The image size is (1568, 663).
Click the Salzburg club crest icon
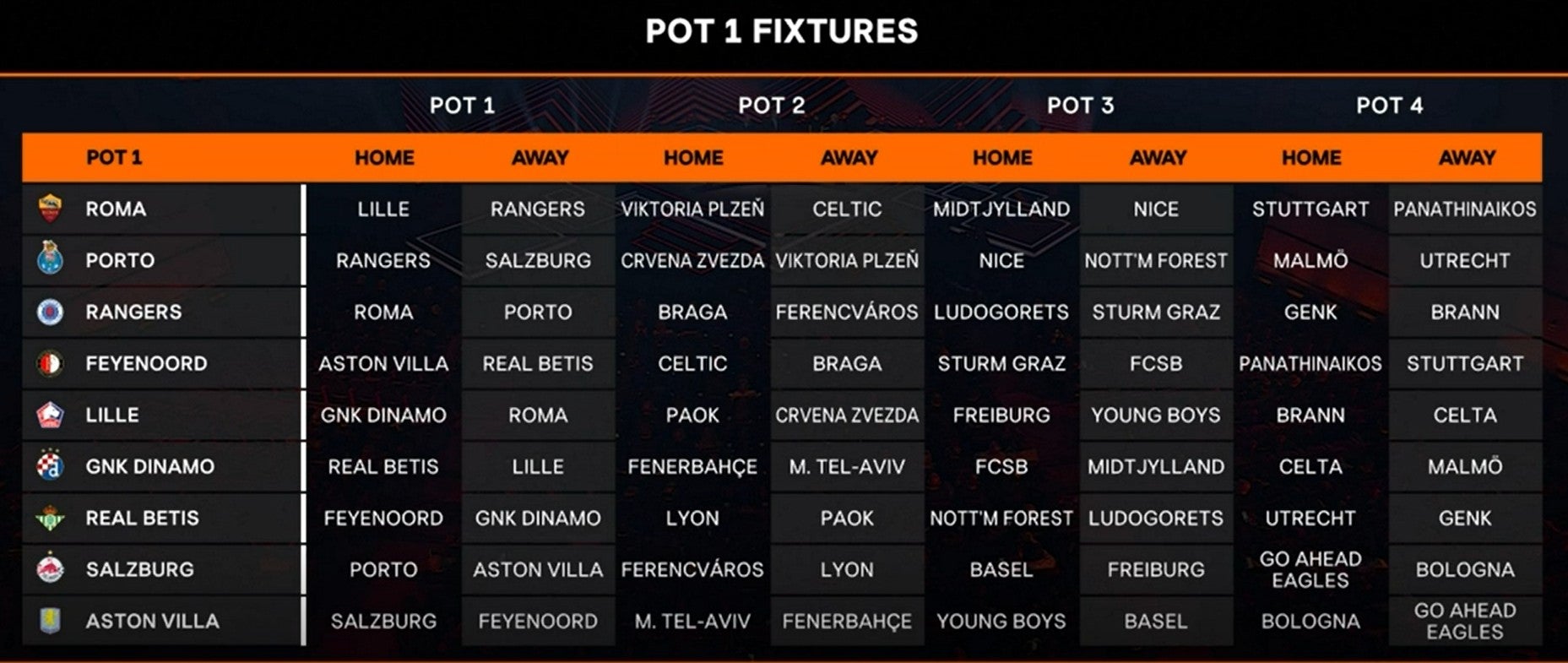51,569
